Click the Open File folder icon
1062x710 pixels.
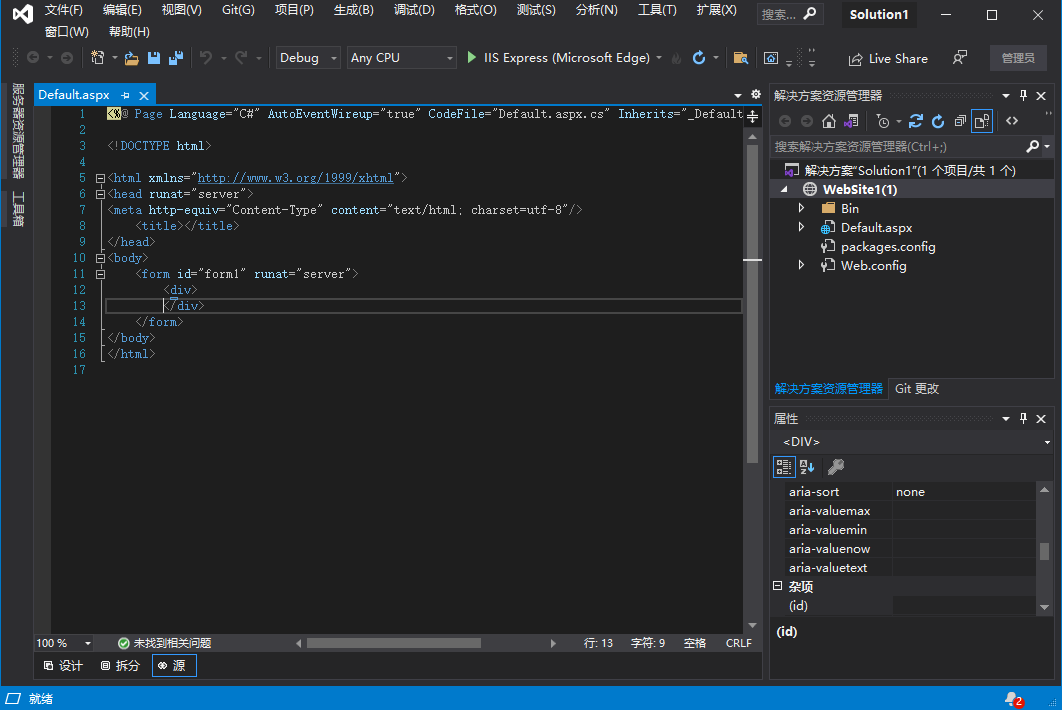pos(131,58)
